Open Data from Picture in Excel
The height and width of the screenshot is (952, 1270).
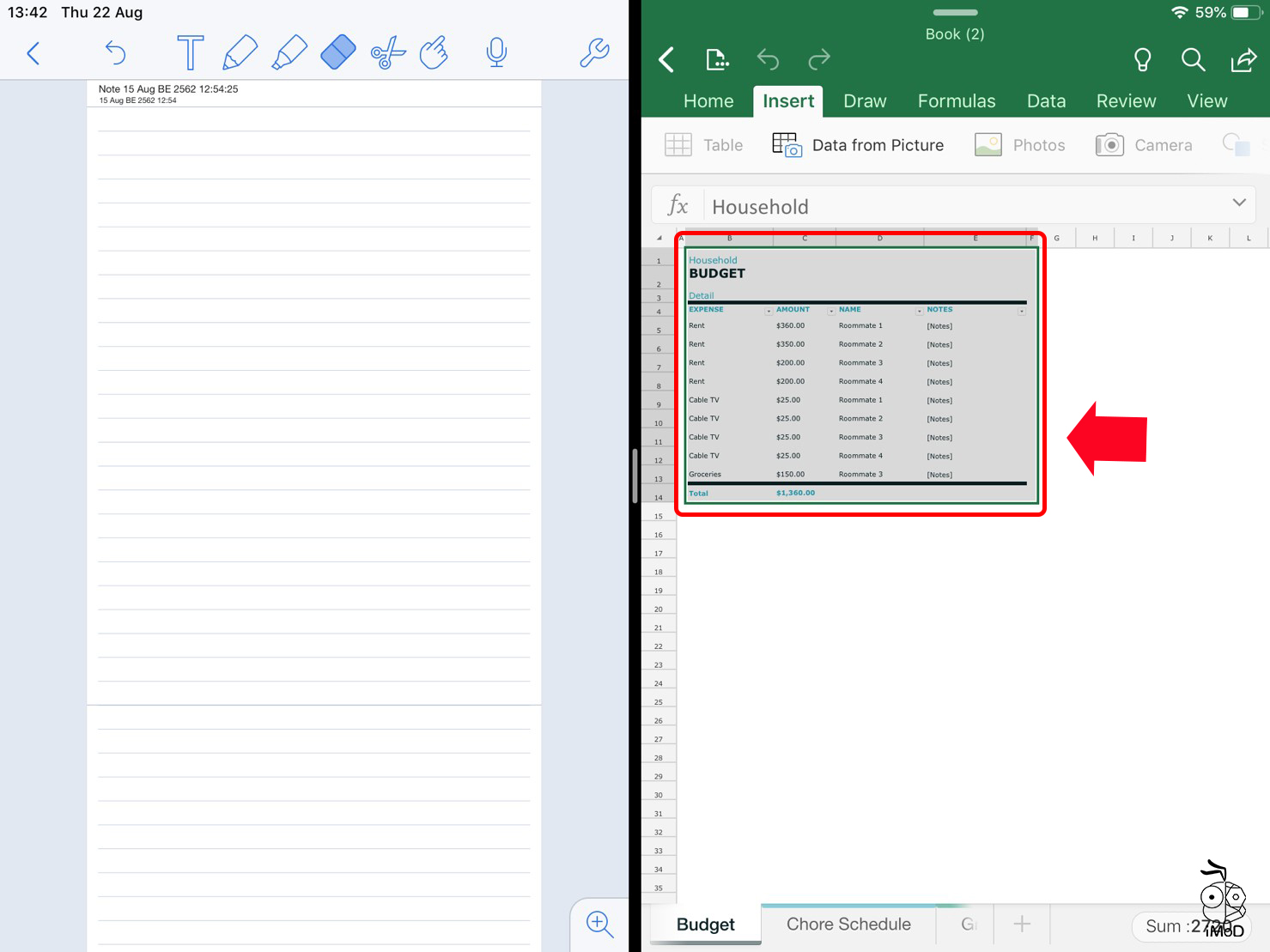pyautogui.click(x=859, y=144)
